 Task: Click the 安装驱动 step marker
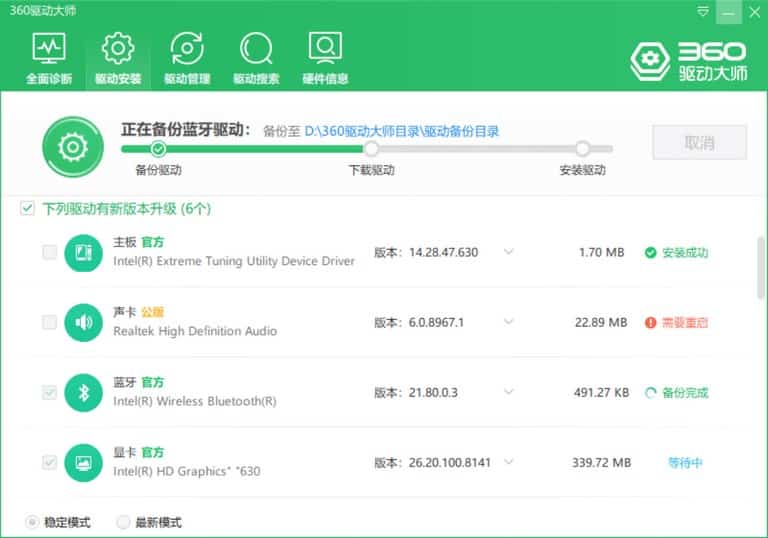(x=582, y=148)
